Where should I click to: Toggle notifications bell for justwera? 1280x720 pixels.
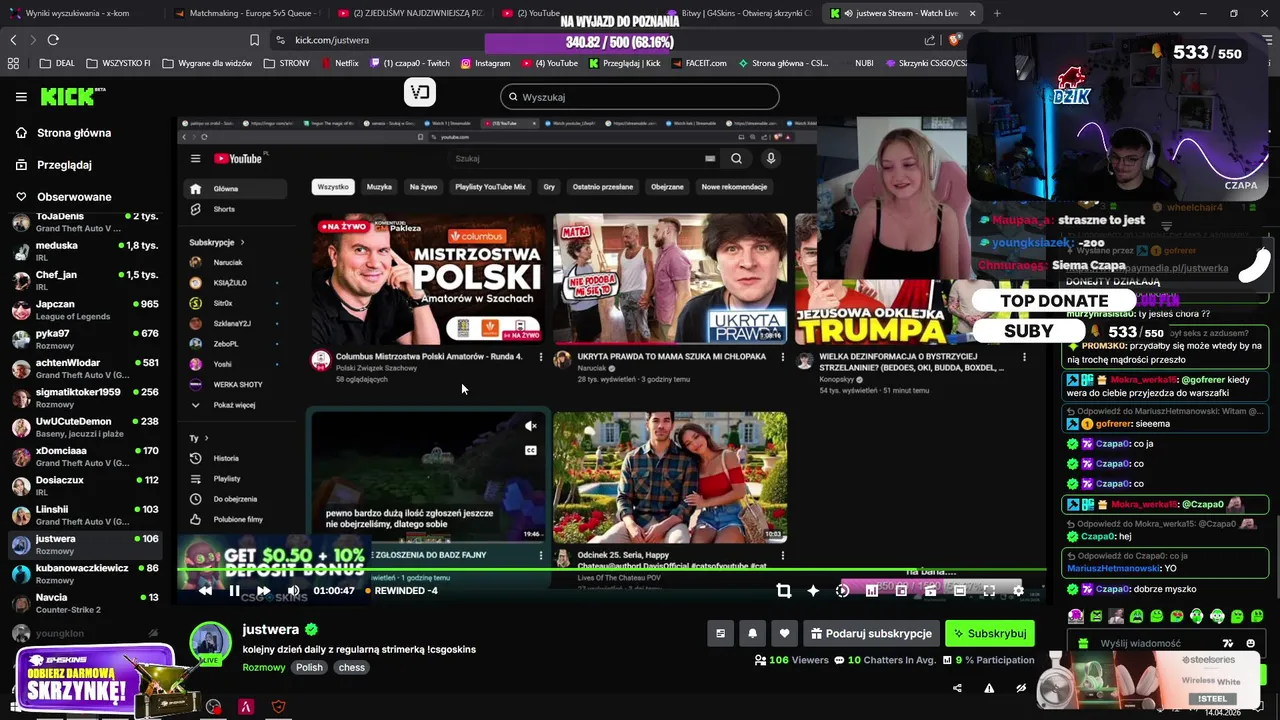(752, 633)
